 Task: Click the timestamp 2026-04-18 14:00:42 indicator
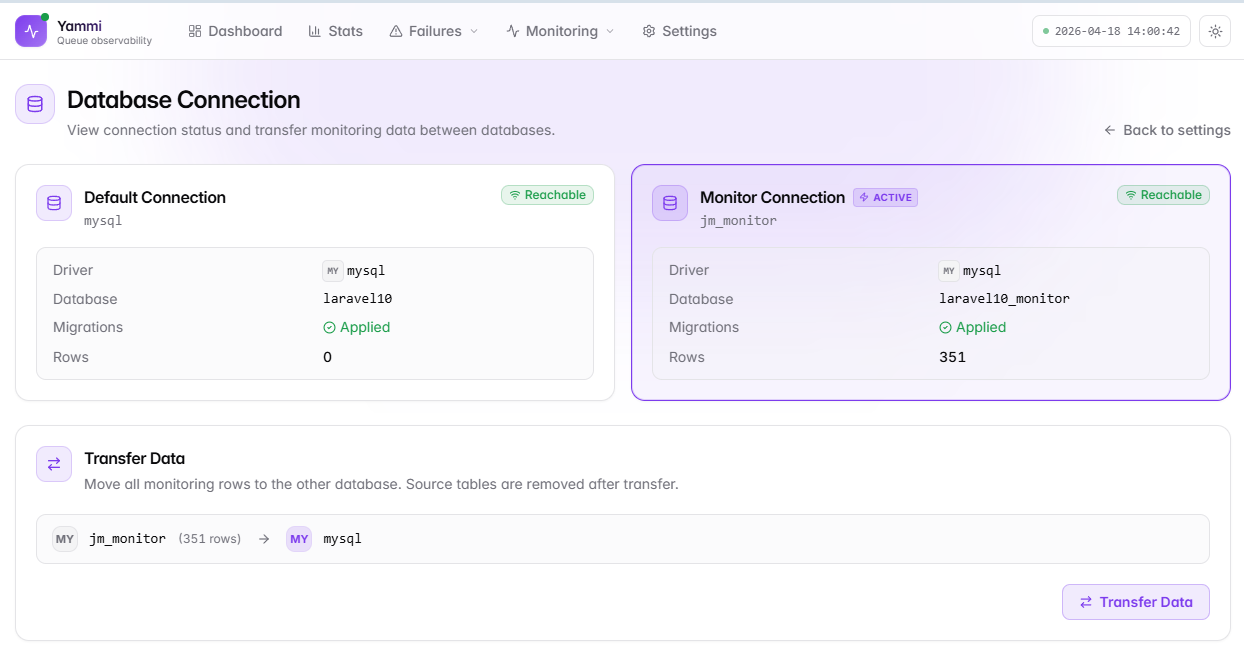click(x=1111, y=31)
